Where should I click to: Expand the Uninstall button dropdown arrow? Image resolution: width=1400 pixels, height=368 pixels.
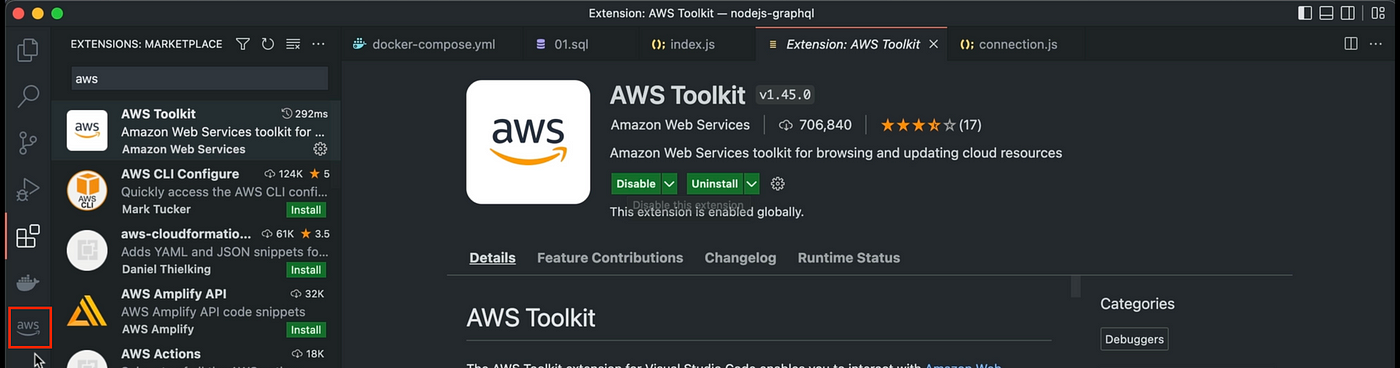pos(751,184)
